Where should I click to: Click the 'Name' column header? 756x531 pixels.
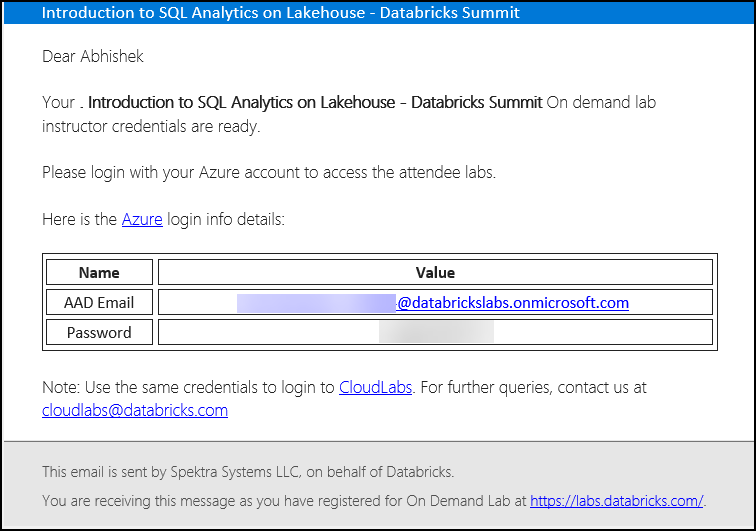click(x=99, y=272)
